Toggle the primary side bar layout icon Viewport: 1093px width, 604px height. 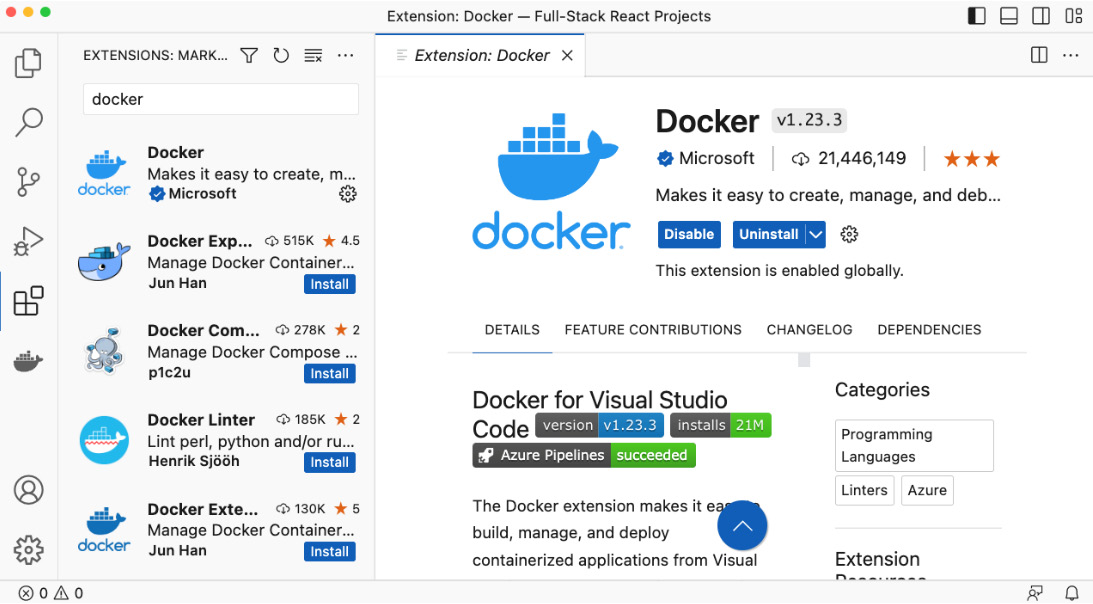point(977,16)
